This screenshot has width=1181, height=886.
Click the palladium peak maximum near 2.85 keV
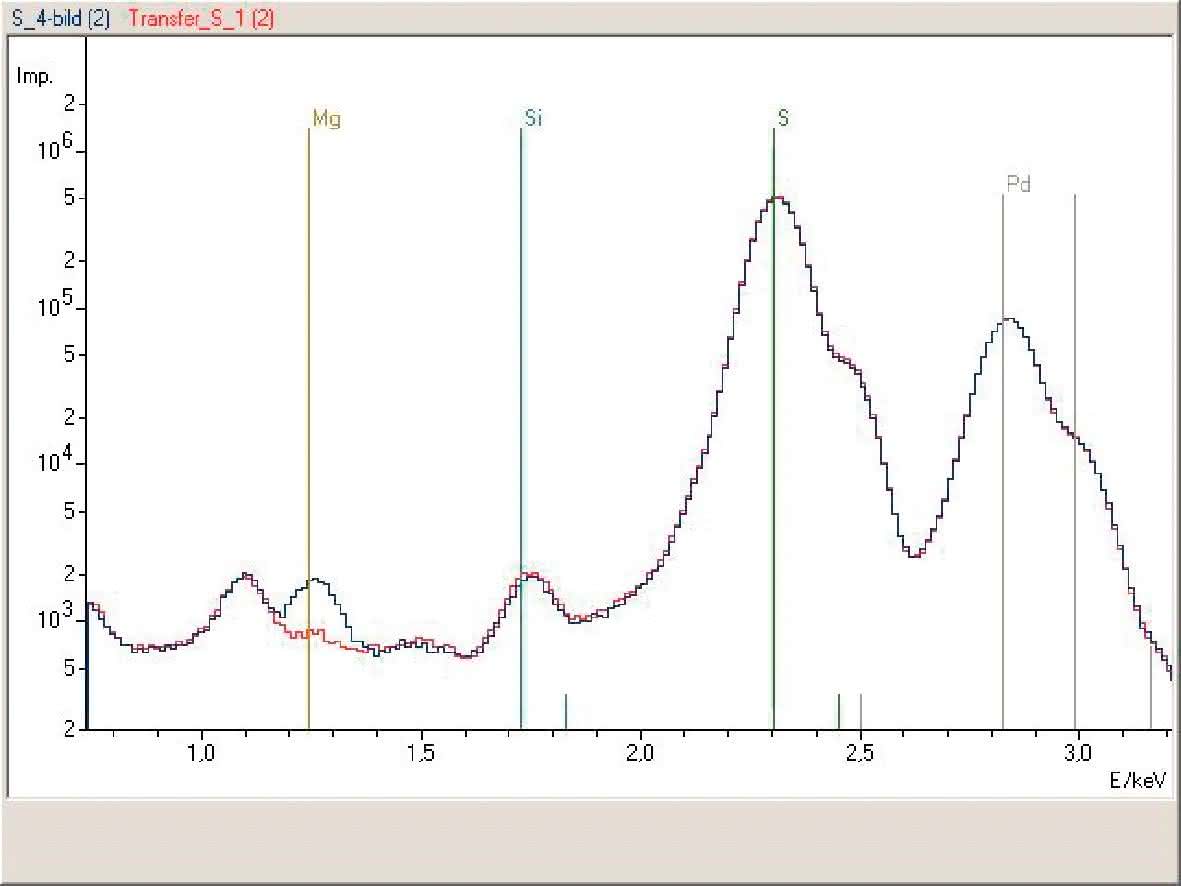[x=1009, y=319]
